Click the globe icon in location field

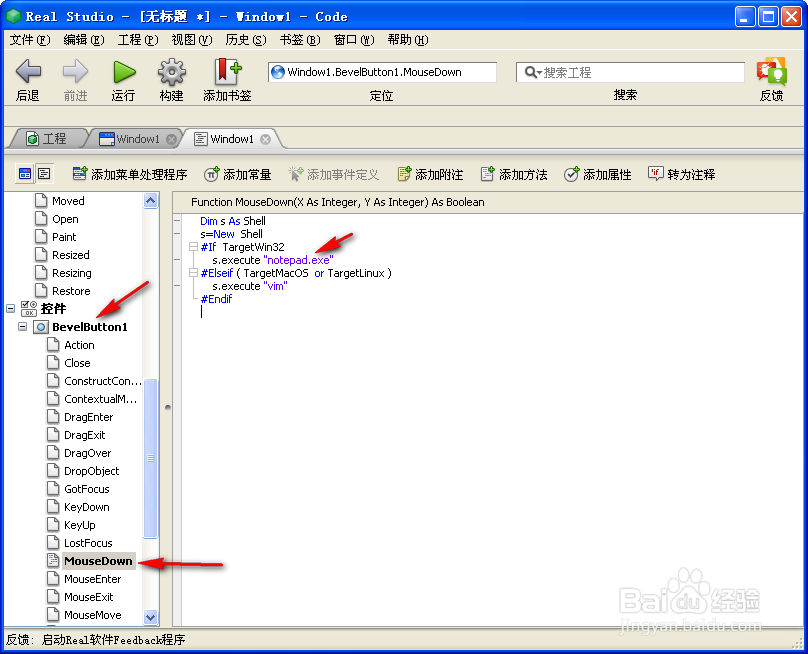[278, 72]
